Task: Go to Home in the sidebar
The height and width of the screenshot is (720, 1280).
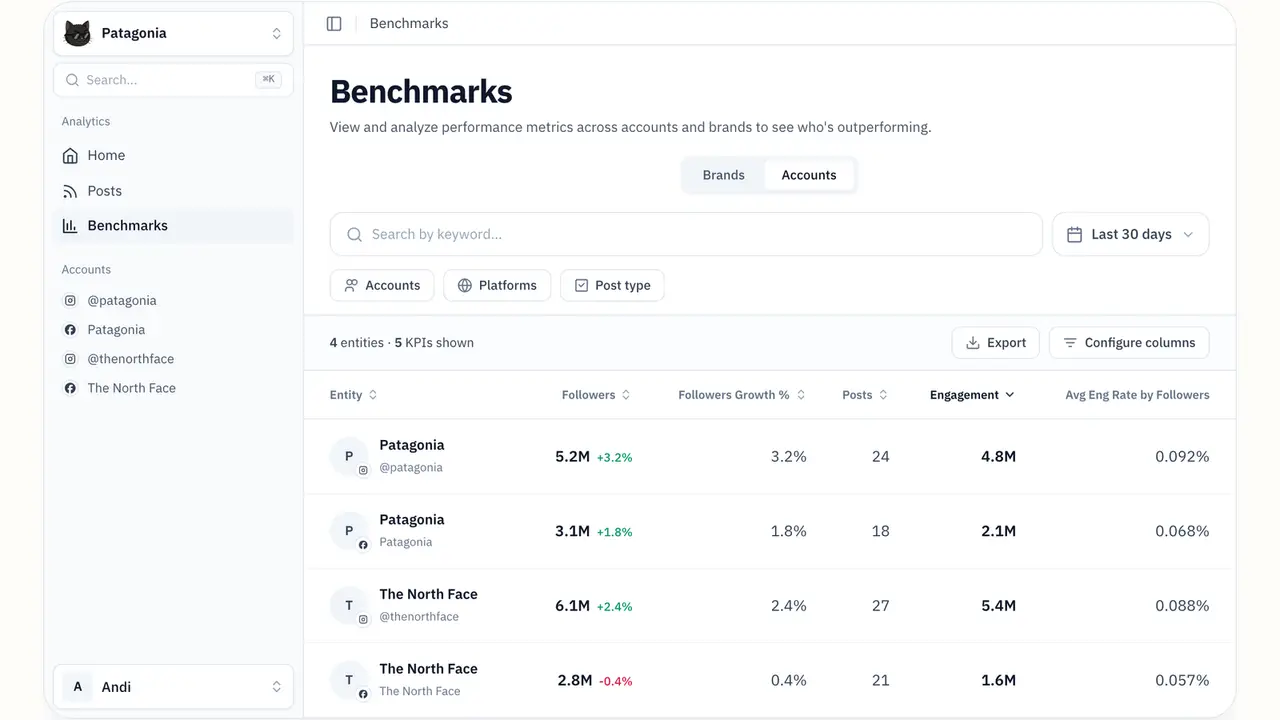Action: click(173, 155)
